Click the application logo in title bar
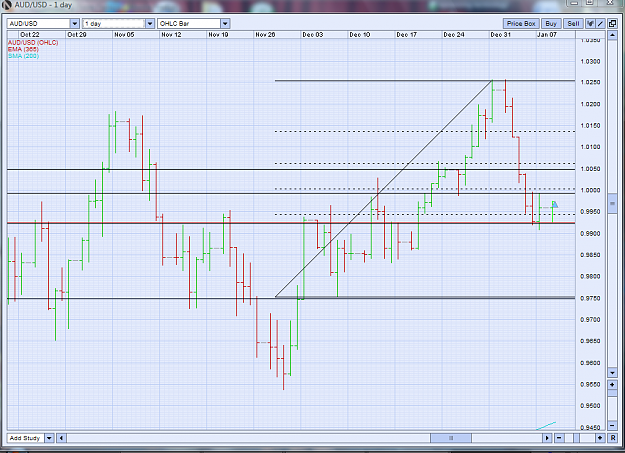Image resolution: width=625 pixels, height=453 pixels. click(x=7, y=5)
